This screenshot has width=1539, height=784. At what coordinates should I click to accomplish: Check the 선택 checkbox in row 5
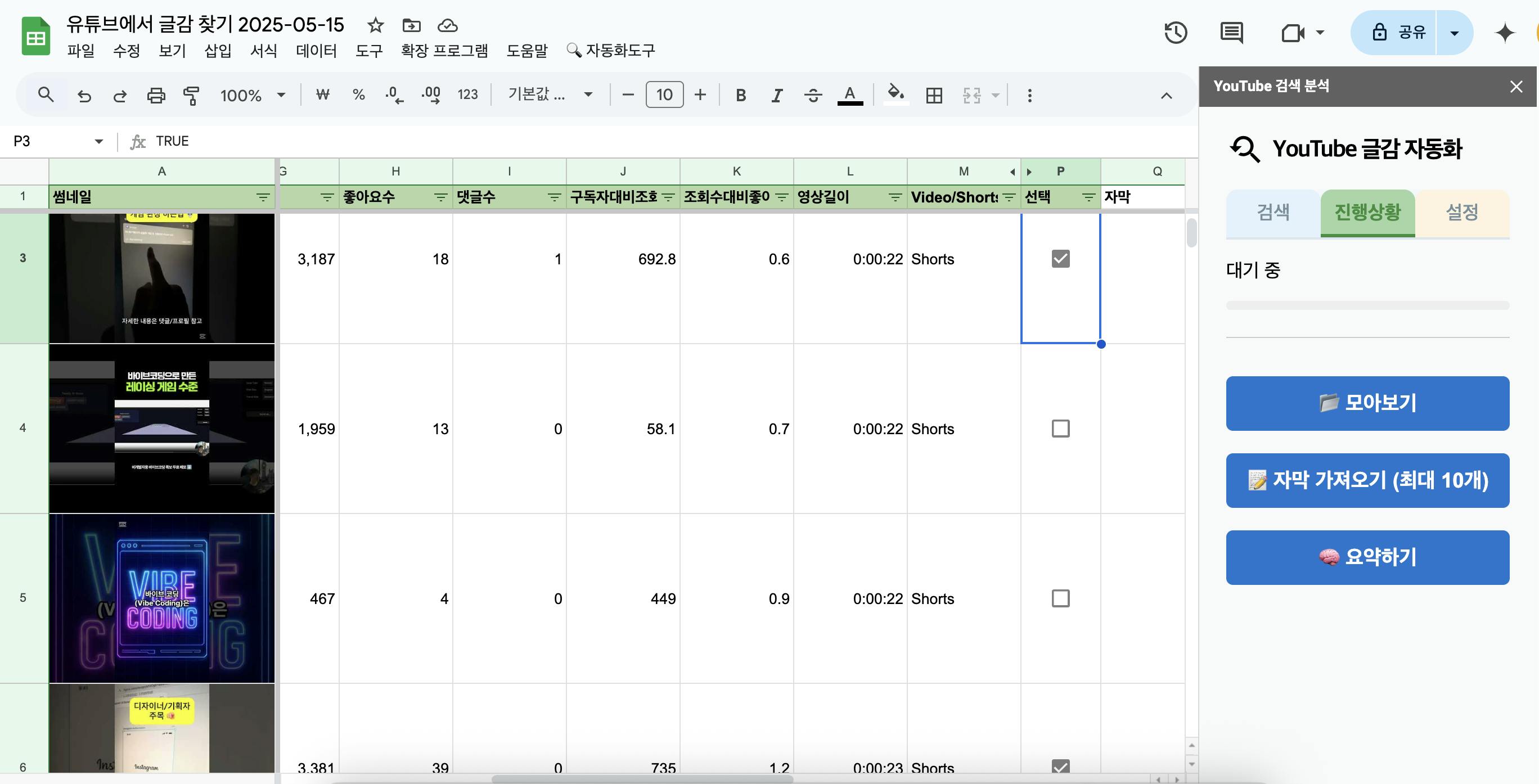point(1060,598)
